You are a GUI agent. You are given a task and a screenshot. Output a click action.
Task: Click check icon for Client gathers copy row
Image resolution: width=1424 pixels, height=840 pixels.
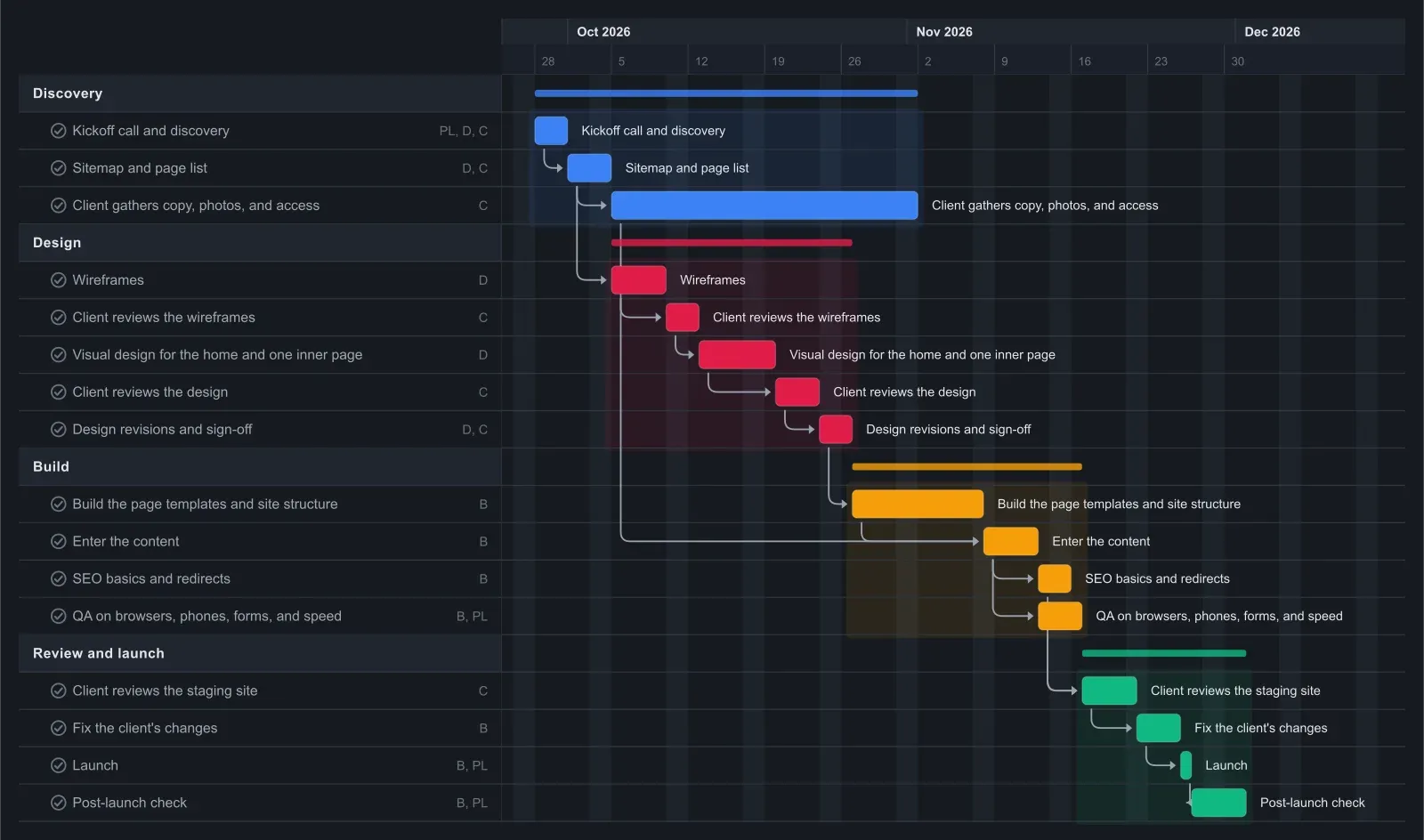pyautogui.click(x=59, y=206)
